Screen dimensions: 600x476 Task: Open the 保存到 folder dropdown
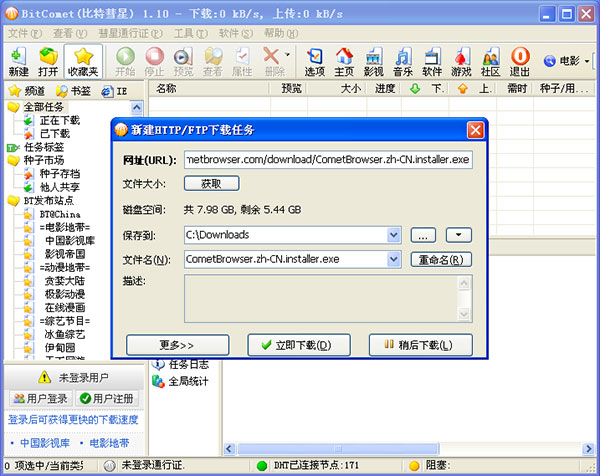coord(394,235)
